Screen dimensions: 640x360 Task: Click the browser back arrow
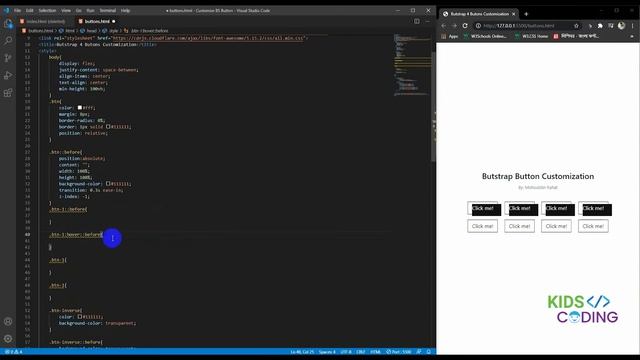(444, 26)
